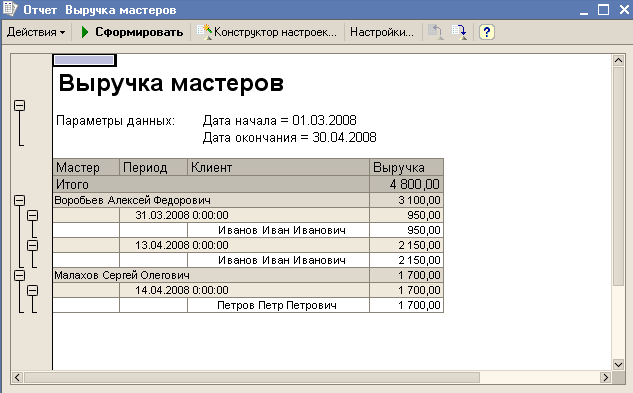This screenshot has width=633, height=393.
Task: Collapse the 31.03.2008 period group
Action: coord(33,215)
